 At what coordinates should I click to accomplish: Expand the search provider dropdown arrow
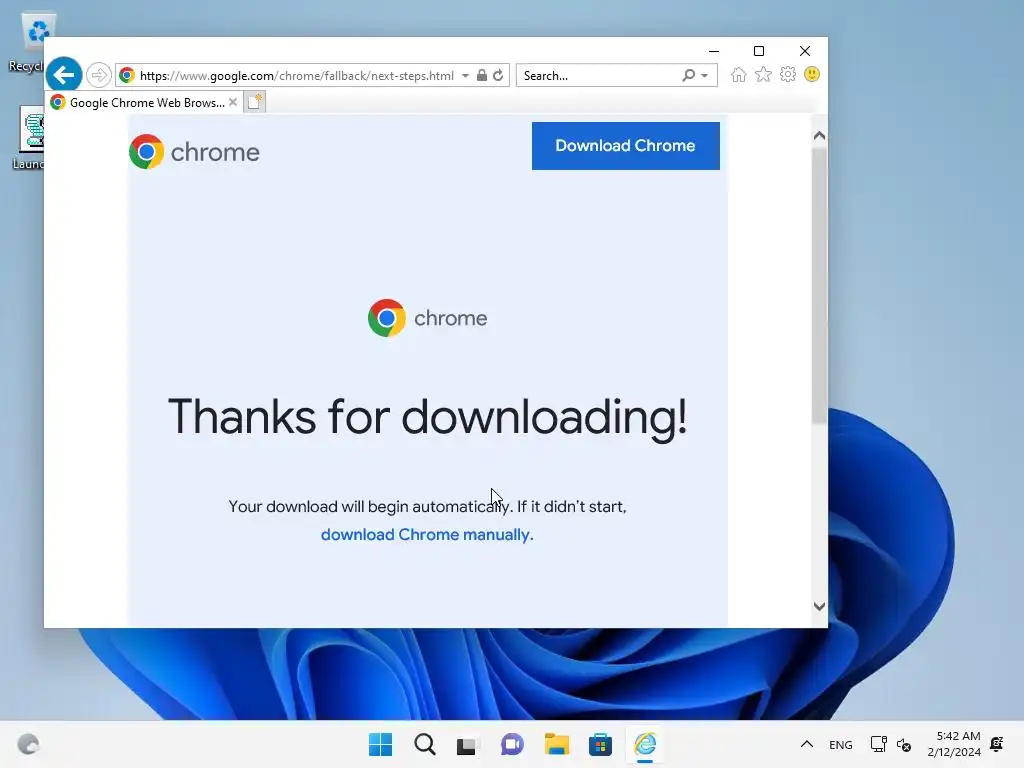click(x=705, y=76)
